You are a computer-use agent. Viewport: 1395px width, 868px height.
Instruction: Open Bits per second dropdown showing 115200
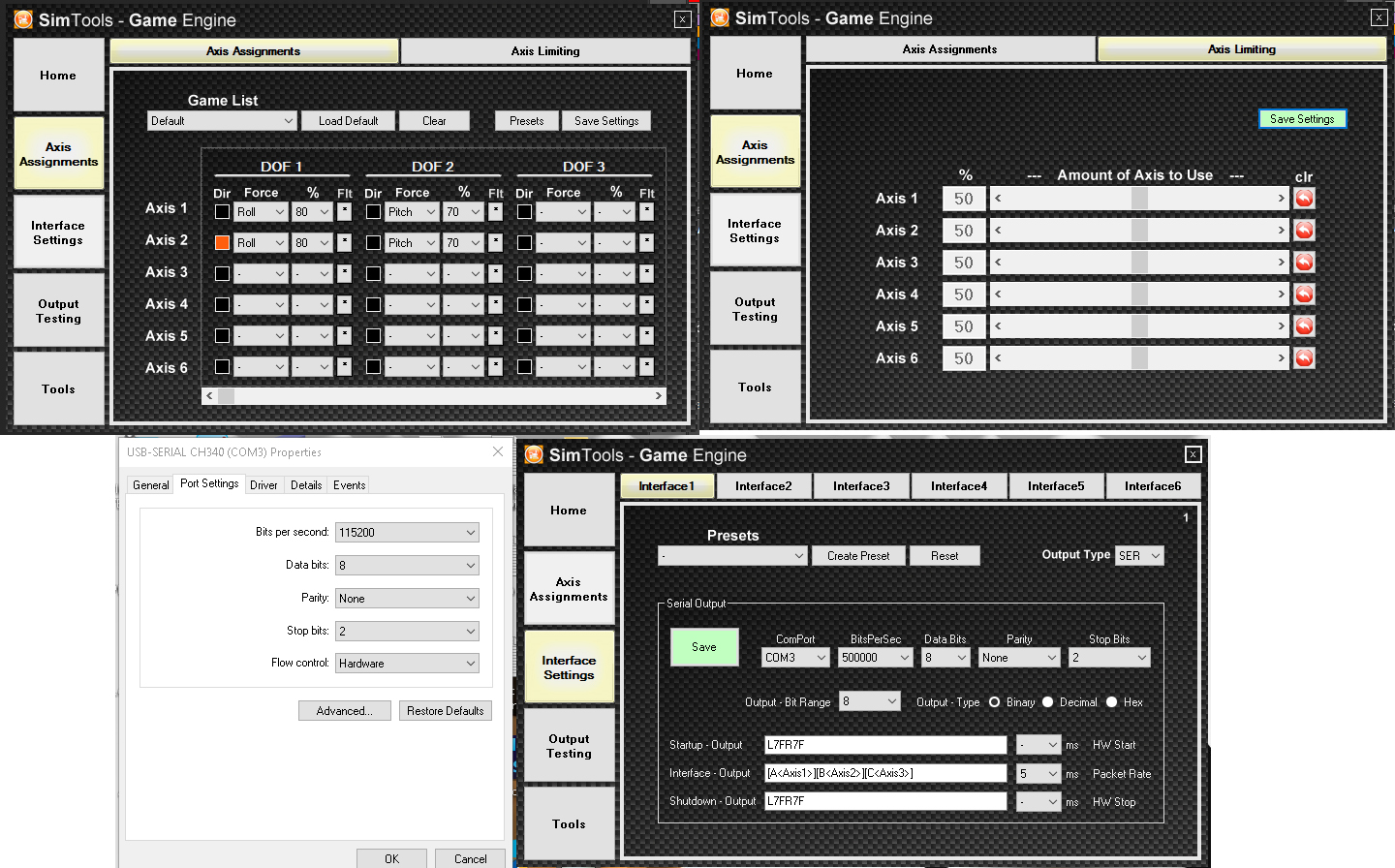coord(407,533)
